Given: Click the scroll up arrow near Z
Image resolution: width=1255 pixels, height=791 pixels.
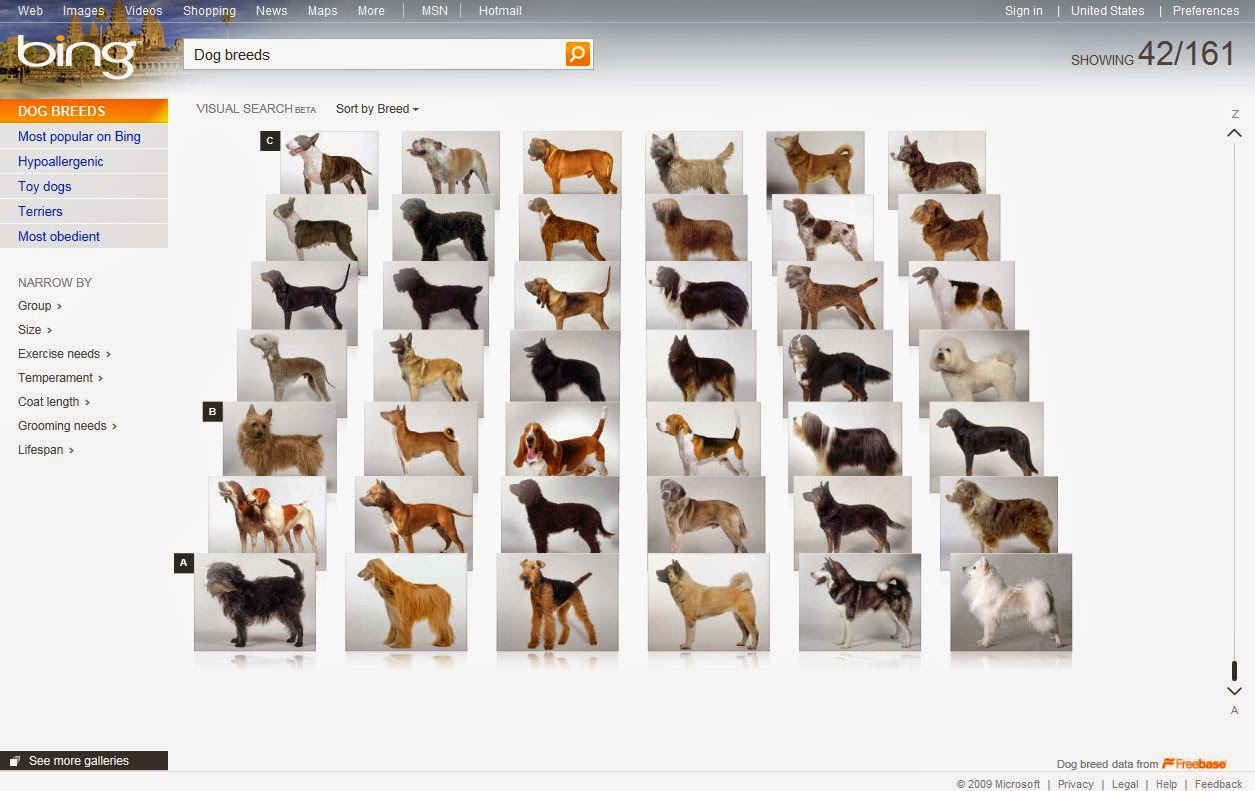Looking at the screenshot, I should pos(1234,133).
